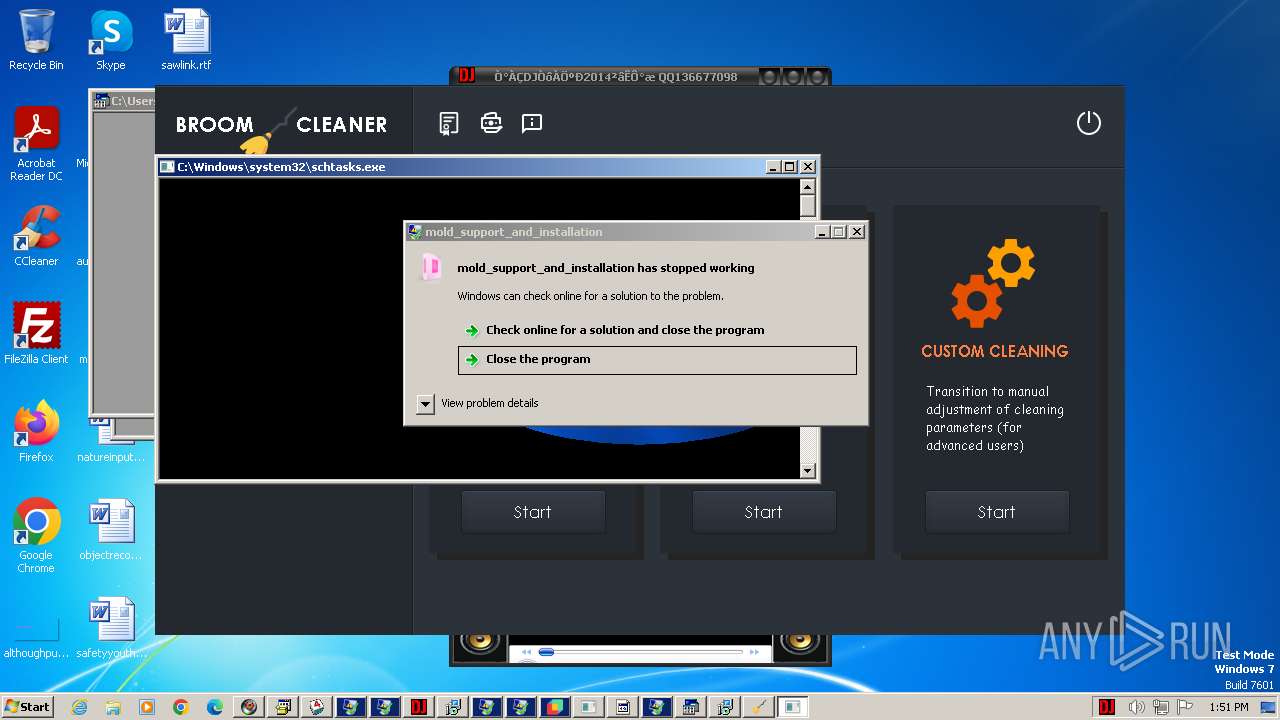Select the althoughpu... desktop file
This screenshot has height=720, width=1280.
point(36,638)
